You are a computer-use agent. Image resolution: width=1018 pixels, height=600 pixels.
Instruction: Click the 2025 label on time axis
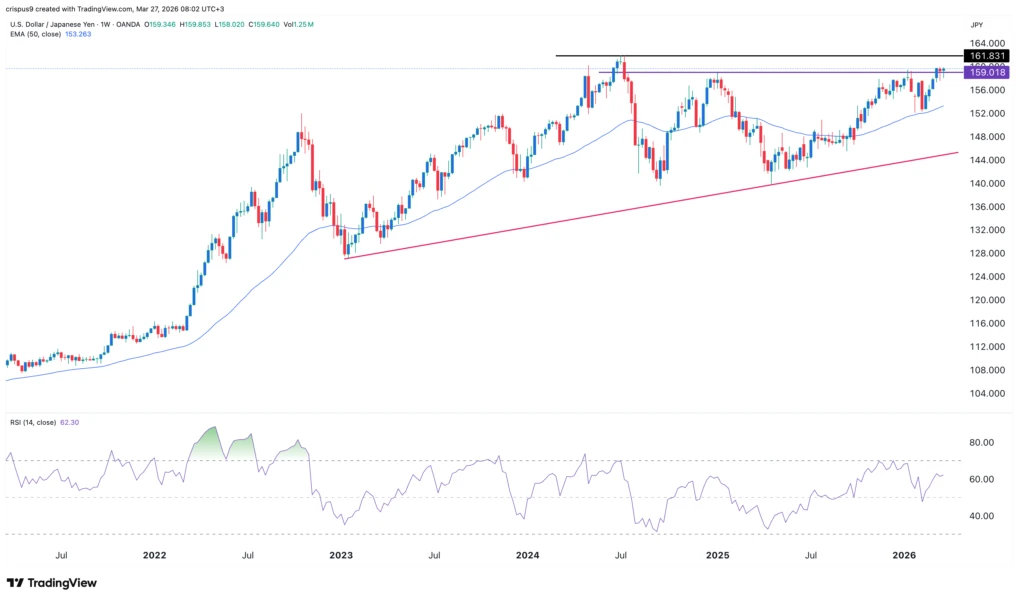pyautogui.click(x=716, y=554)
